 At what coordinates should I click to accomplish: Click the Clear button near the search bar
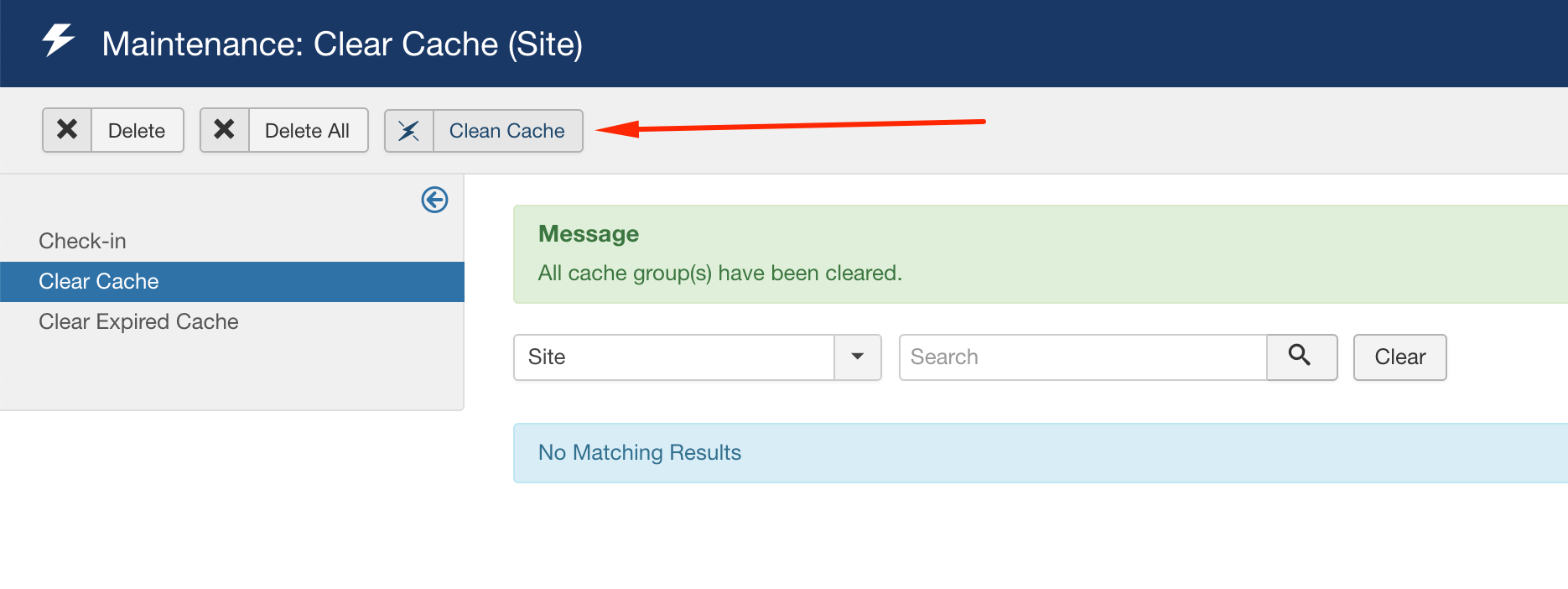click(1399, 357)
